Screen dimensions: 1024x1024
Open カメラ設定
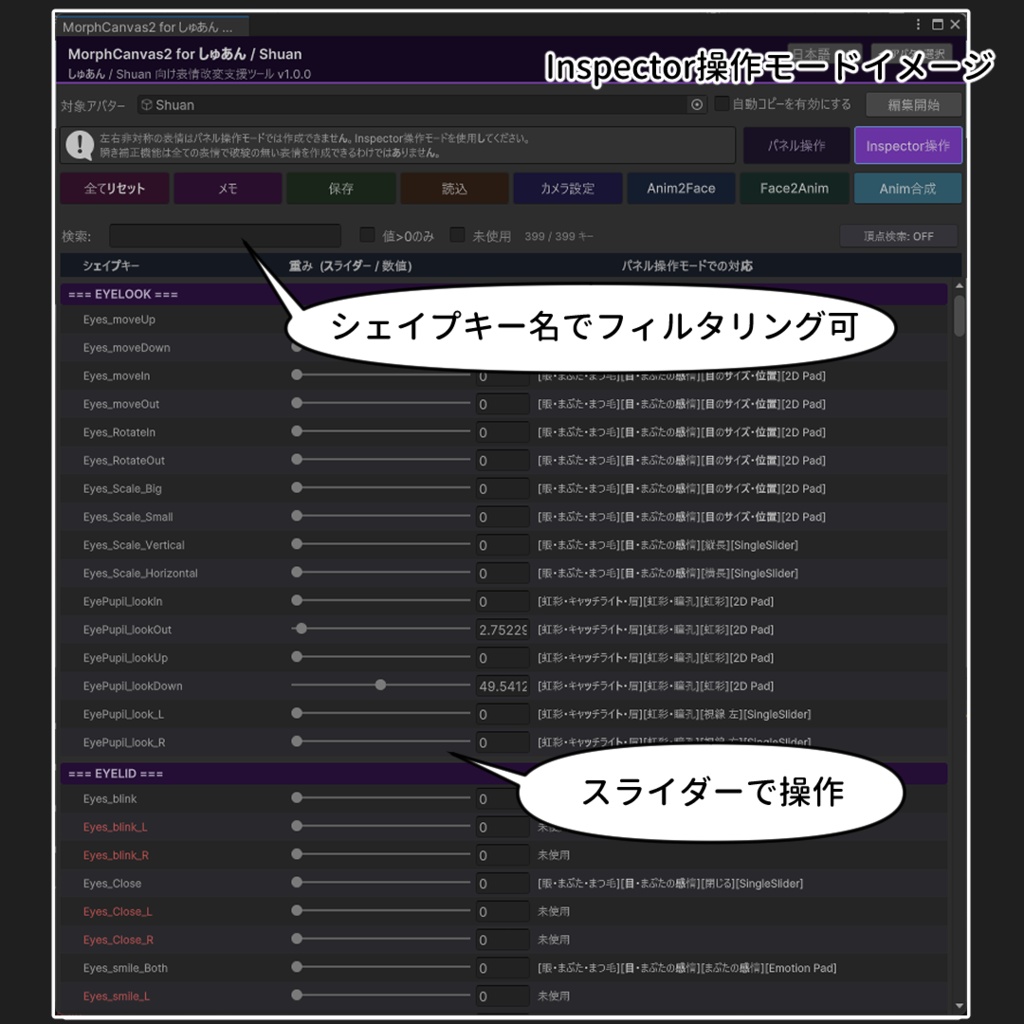click(x=568, y=189)
